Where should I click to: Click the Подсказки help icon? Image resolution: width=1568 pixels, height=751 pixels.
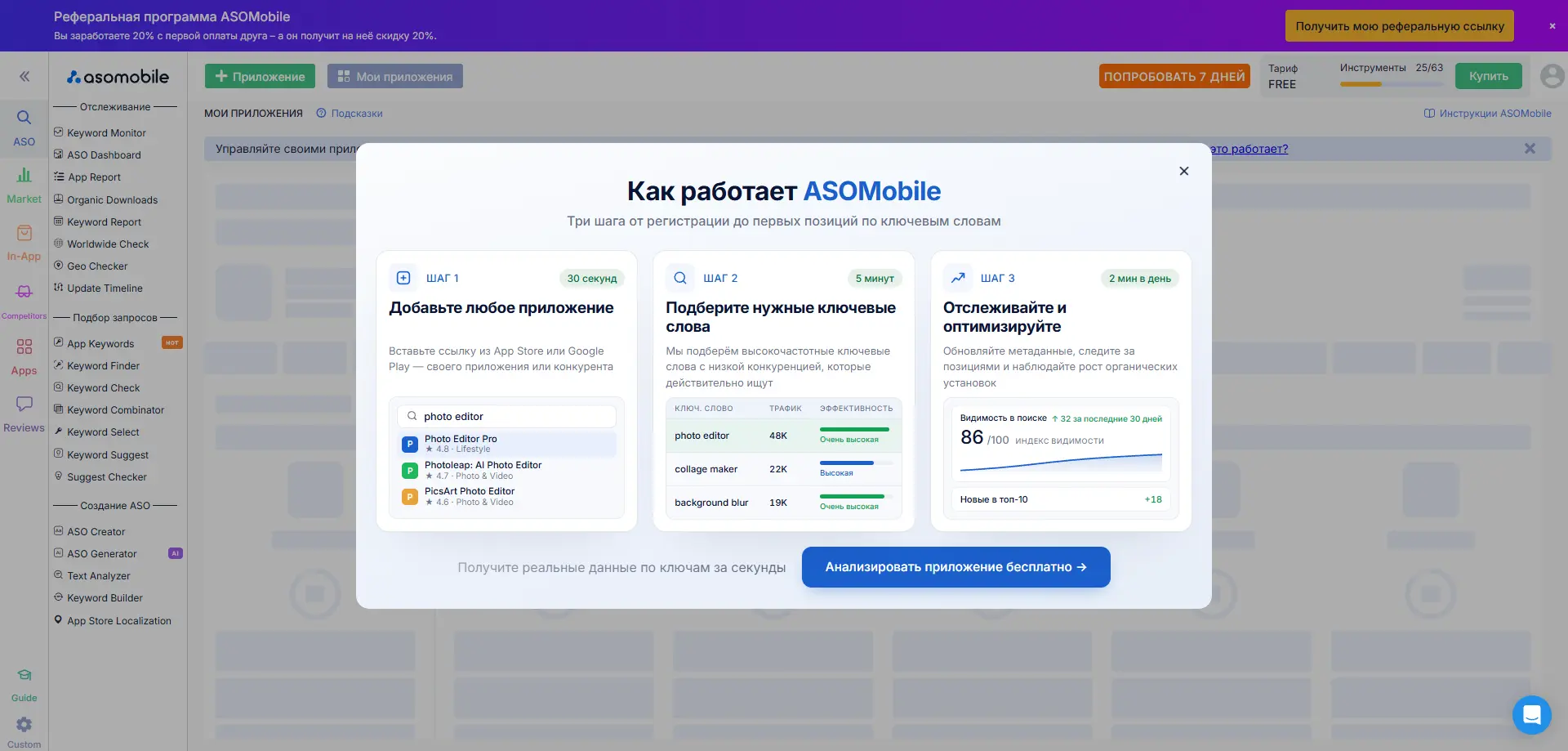[321, 114]
